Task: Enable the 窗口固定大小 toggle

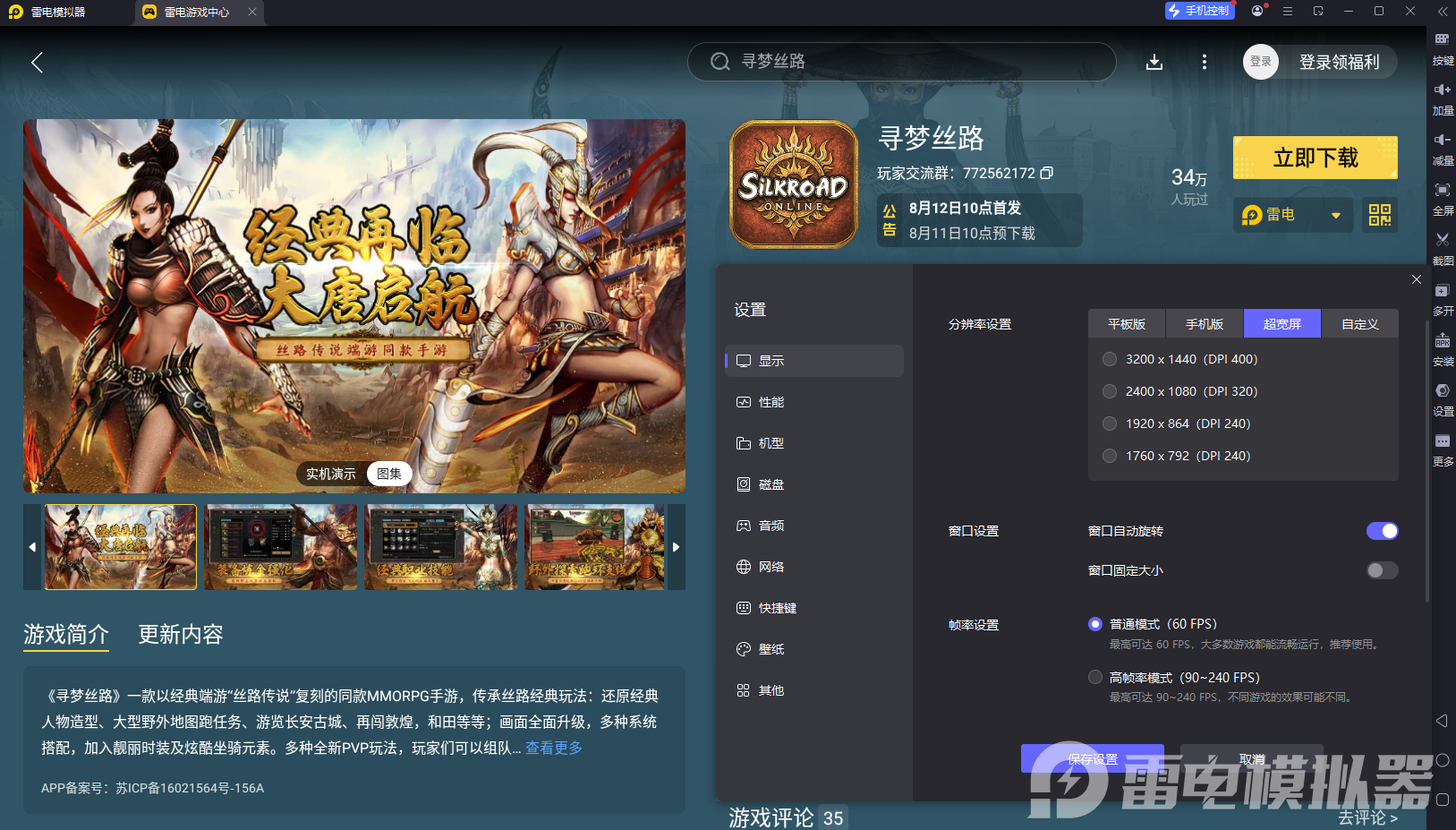Action: coord(1383,570)
